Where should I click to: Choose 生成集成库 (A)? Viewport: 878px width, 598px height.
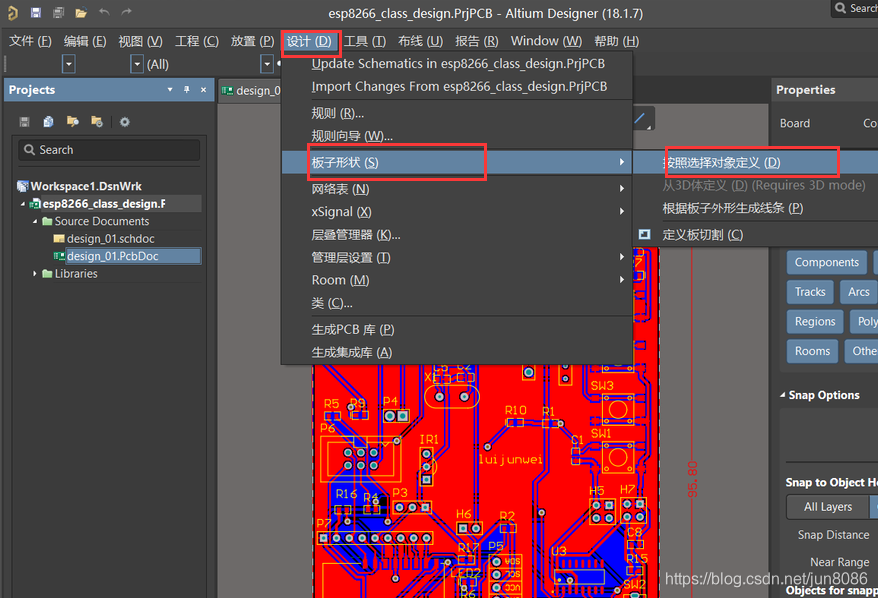pyautogui.click(x=457, y=352)
